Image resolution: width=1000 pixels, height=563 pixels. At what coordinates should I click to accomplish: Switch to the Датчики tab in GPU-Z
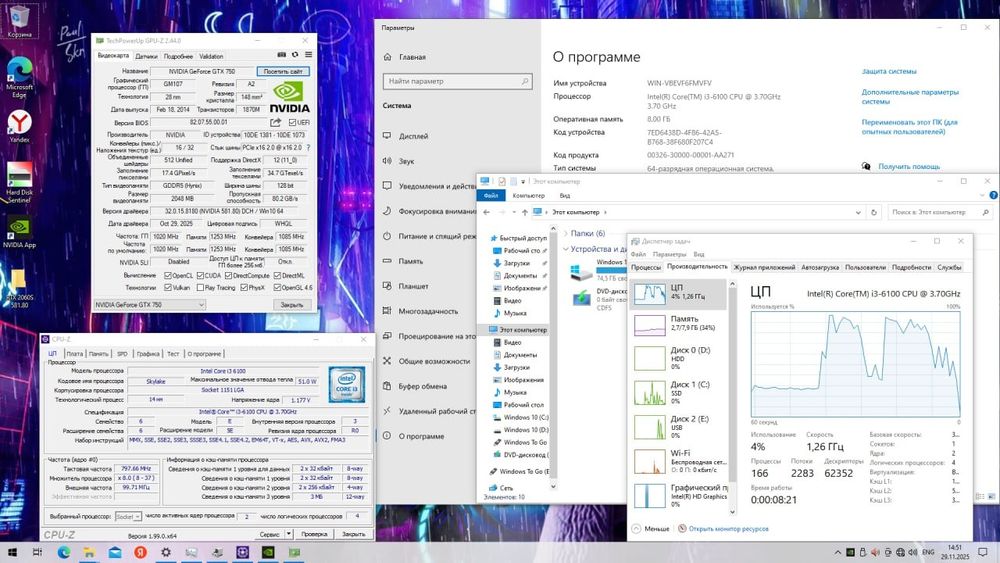(x=146, y=56)
